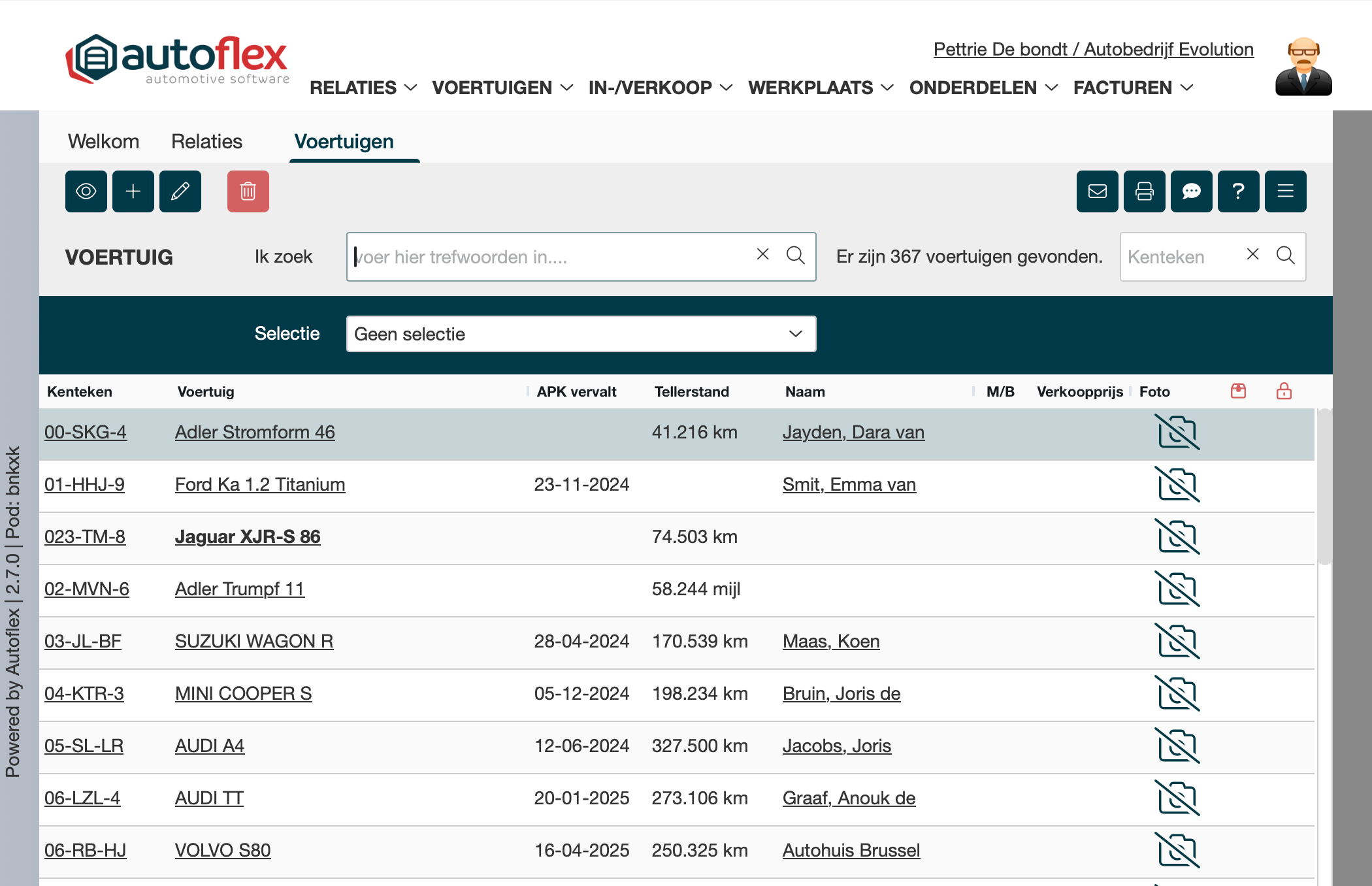The image size is (1372, 886).
Task: Click the pencil edit icon
Action: click(x=180, y=191)
